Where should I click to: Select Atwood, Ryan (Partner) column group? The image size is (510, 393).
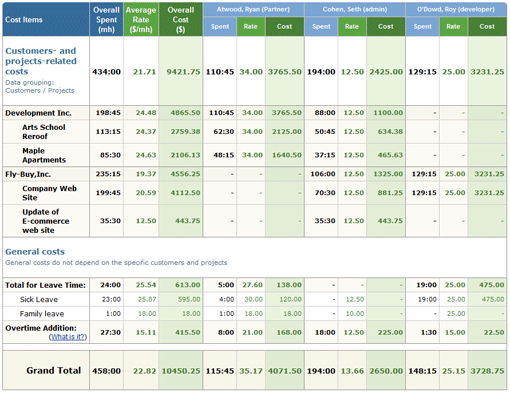(253, 10)
